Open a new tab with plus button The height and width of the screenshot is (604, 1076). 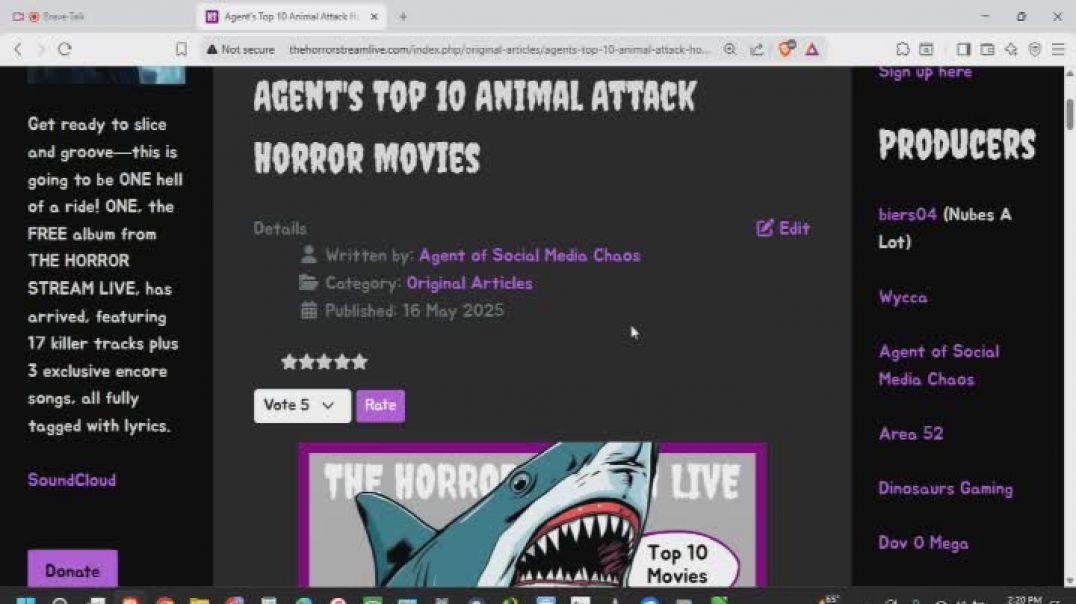[x=403, y=17]
